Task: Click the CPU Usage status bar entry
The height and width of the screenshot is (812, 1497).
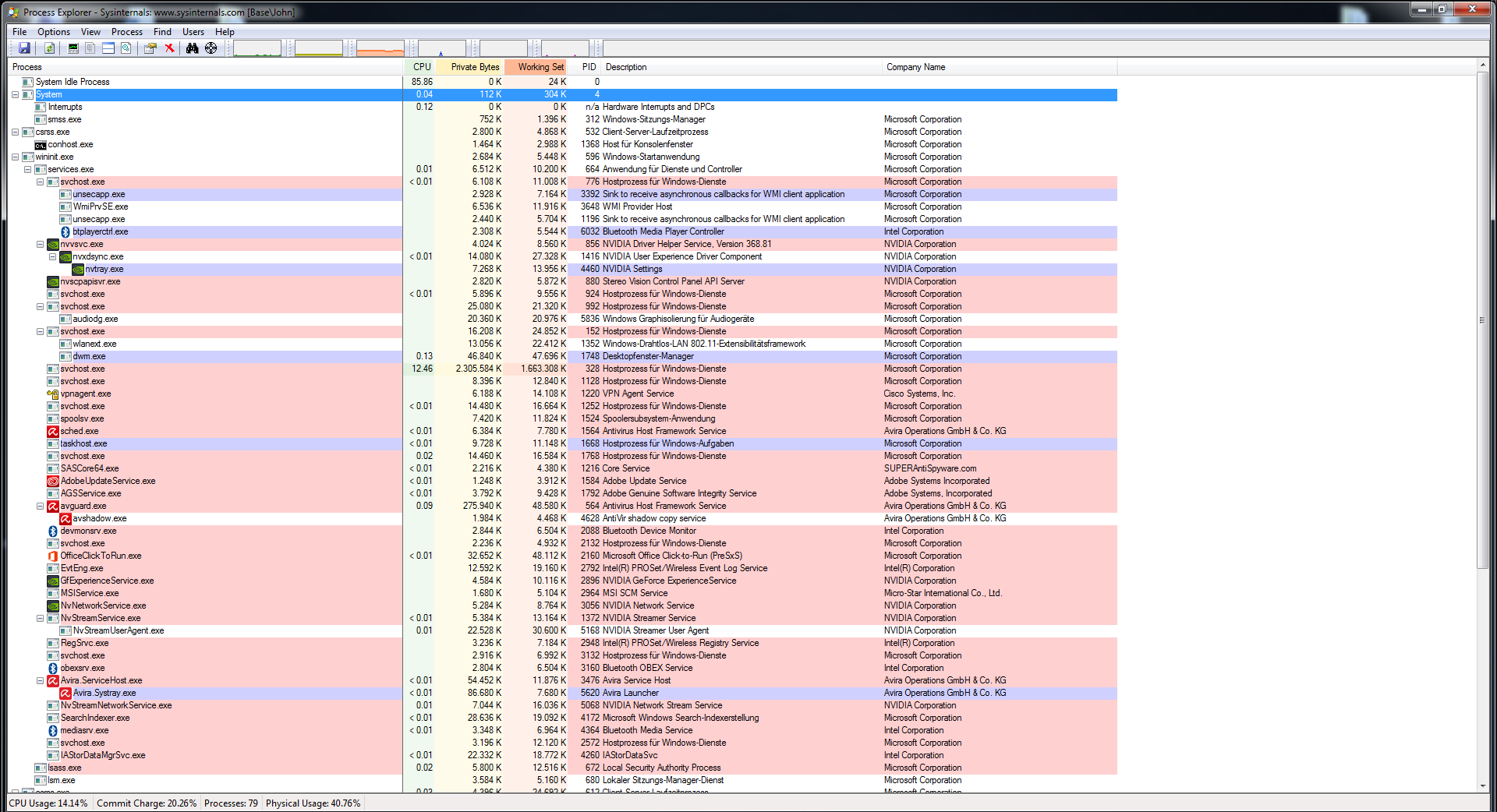Action: click(48, 803)
